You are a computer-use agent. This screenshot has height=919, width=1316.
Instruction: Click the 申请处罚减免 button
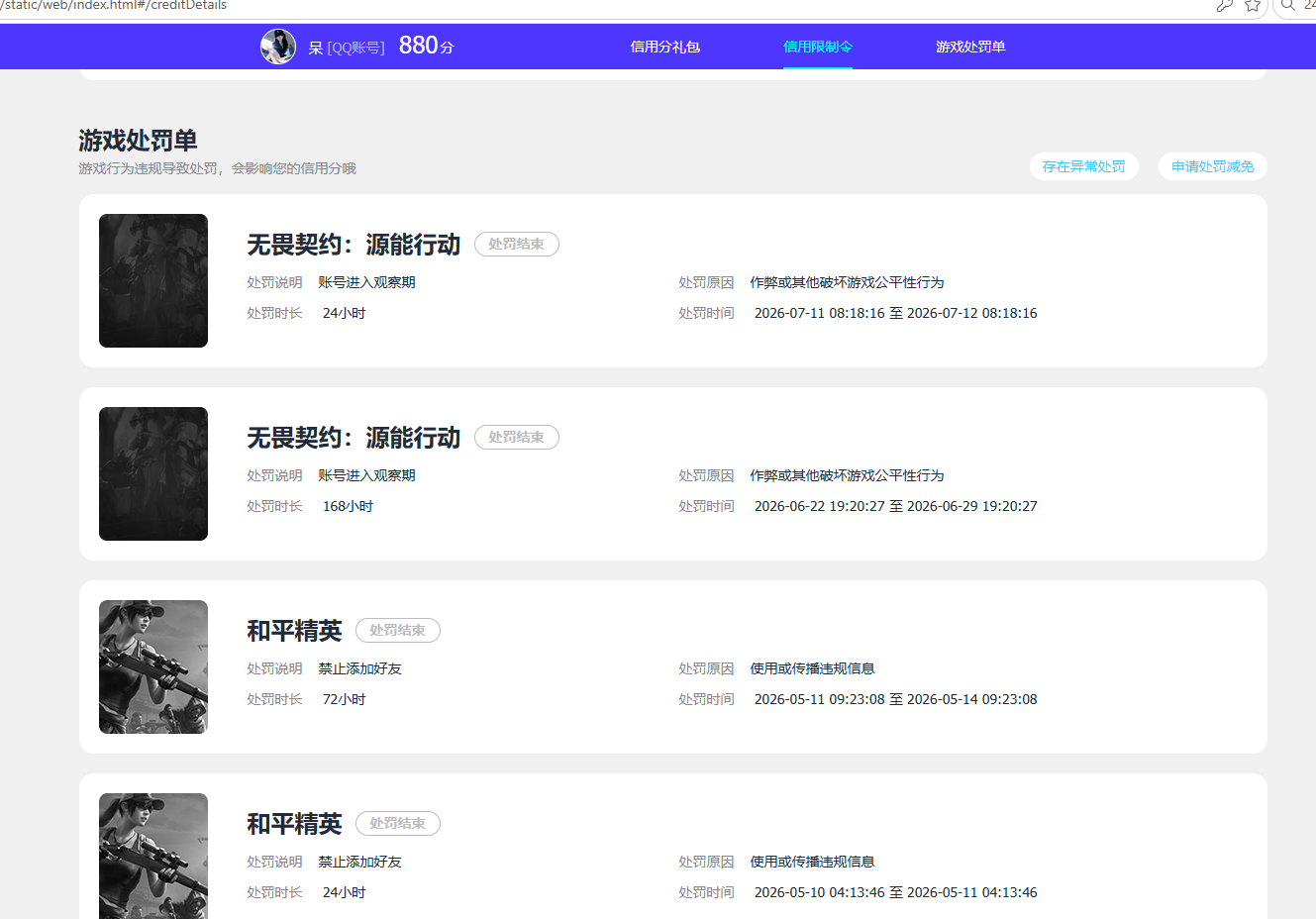[1213, 166]
